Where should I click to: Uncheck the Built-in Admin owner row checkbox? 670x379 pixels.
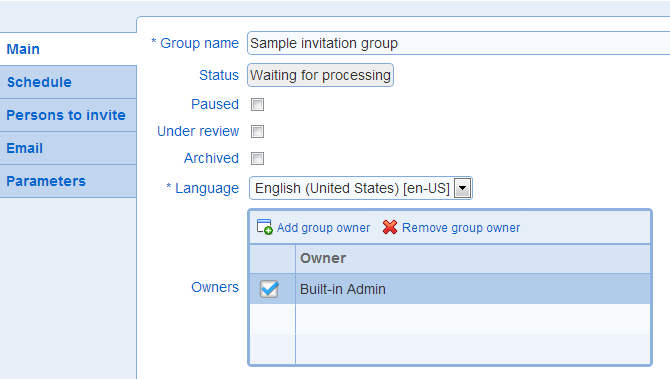tap(269, 289)
